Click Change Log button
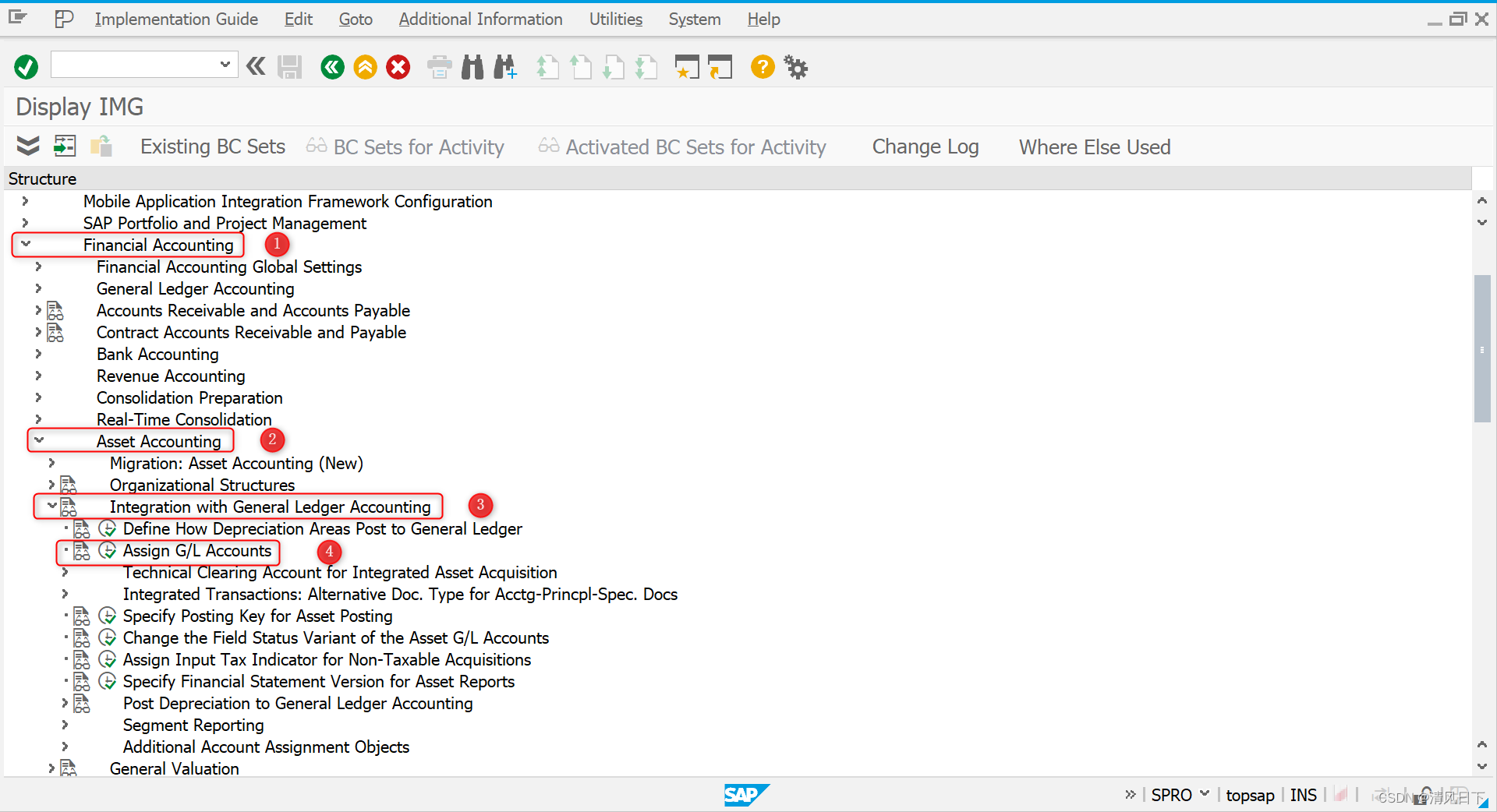The height and width of the screenshot is (812, 1497). point(925,147)
